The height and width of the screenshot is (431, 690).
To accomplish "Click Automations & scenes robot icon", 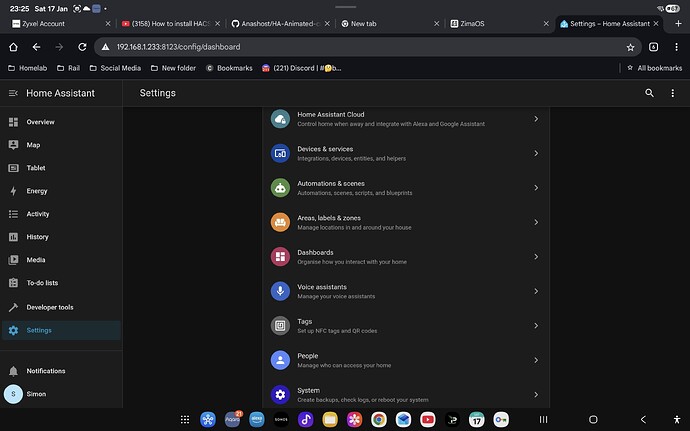I will click(x=280, y=188).
